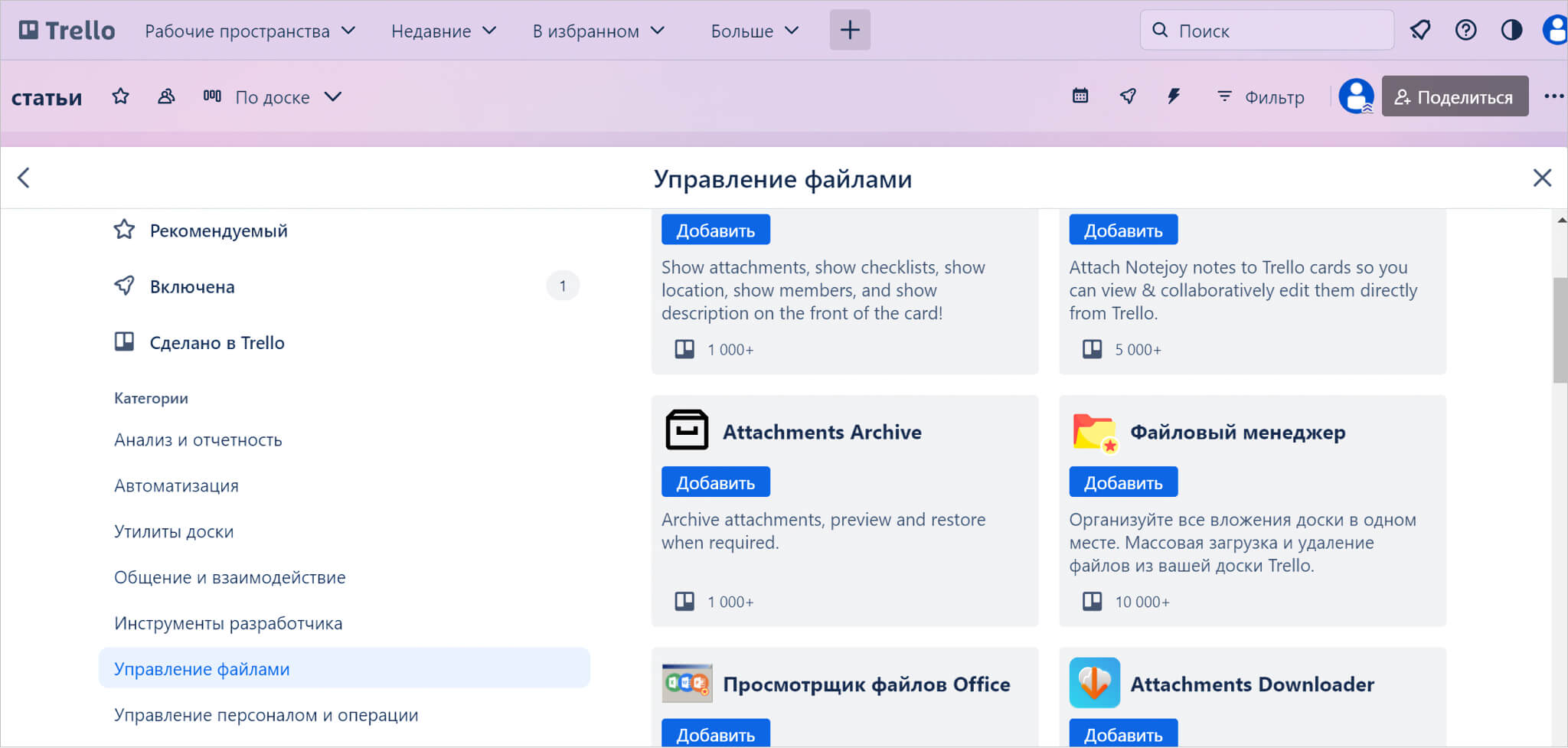
Task: Click the Включена count badge 1
Action: click(563, 286)
